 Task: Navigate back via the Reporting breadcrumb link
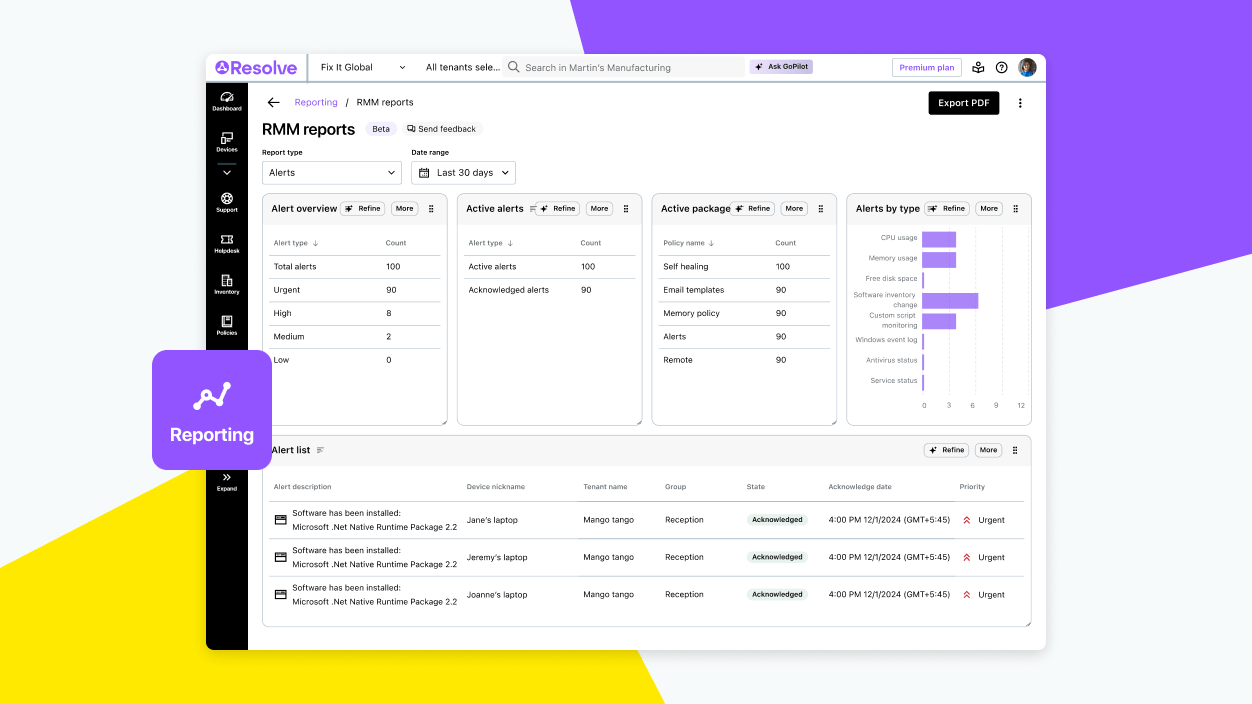[316, 102]
